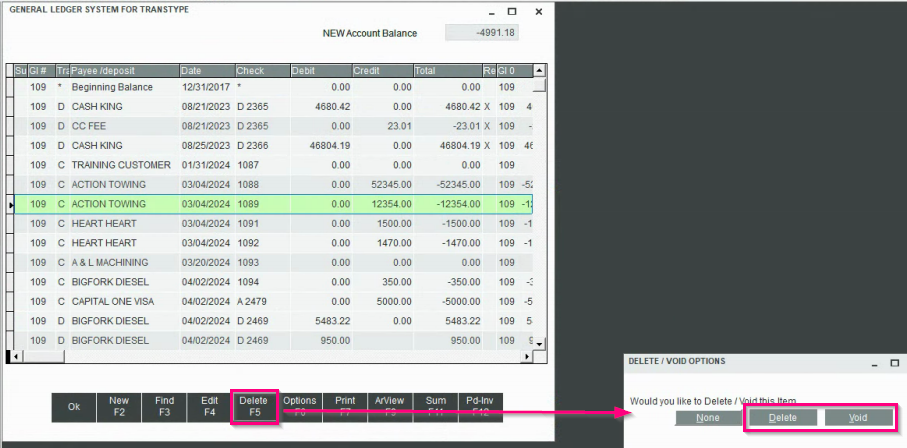Choose None in Delete / Void dialog
This screenshot has height=448, width=907.
(x=708, y=417)
